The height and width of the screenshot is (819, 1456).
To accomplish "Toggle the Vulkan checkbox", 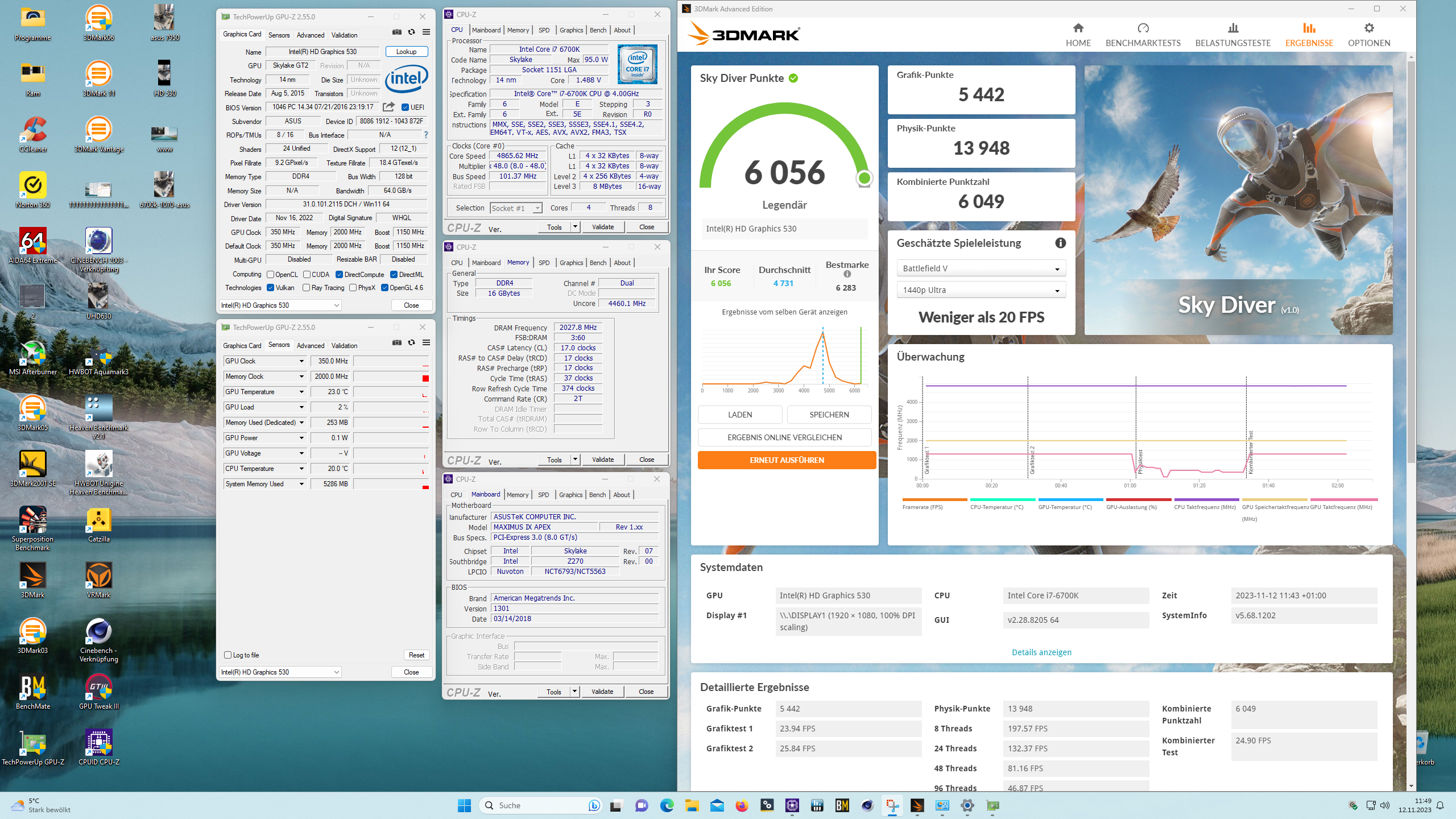I will (271, 288).
